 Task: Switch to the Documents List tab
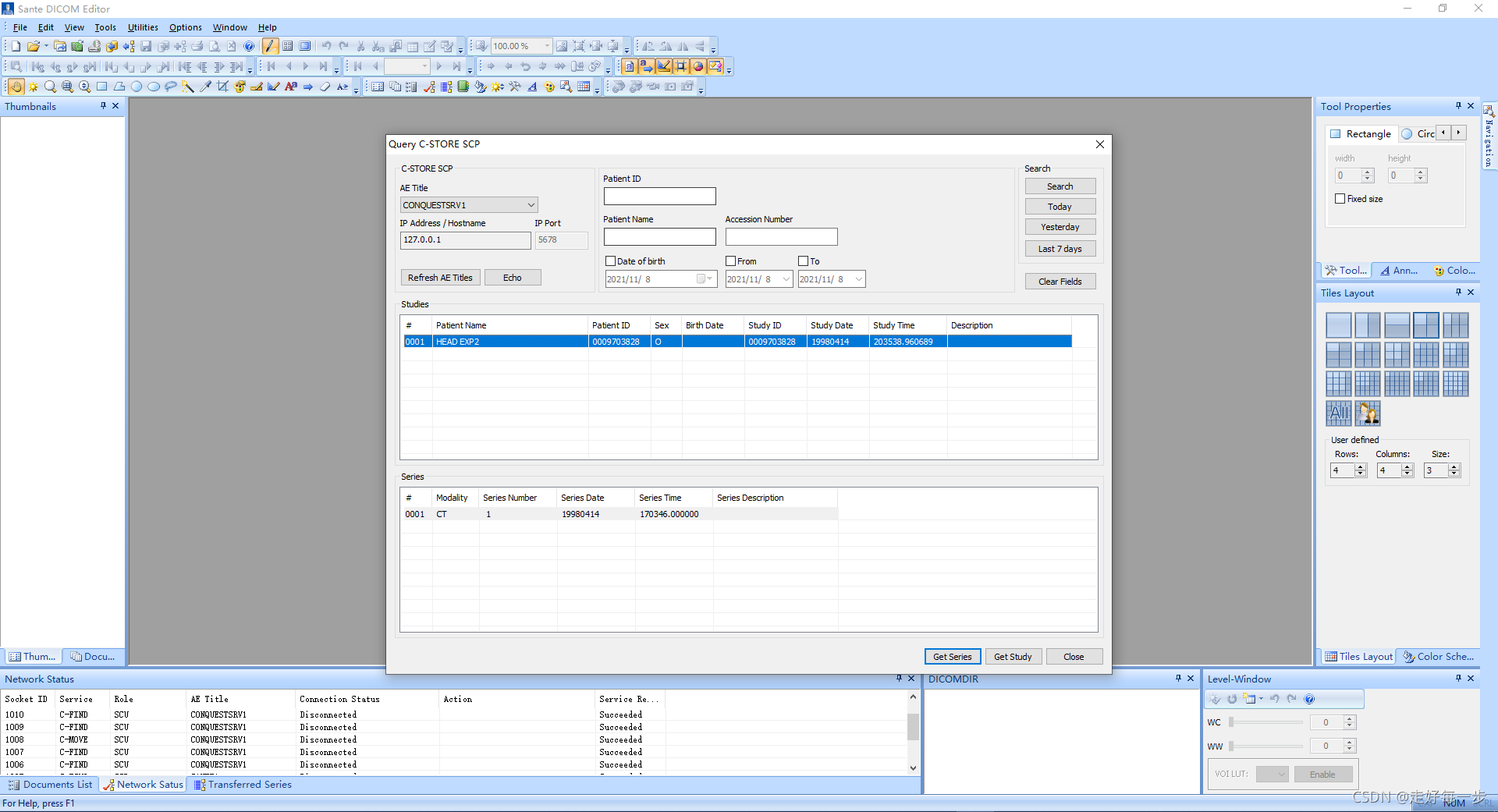click(x=51, y=785)
